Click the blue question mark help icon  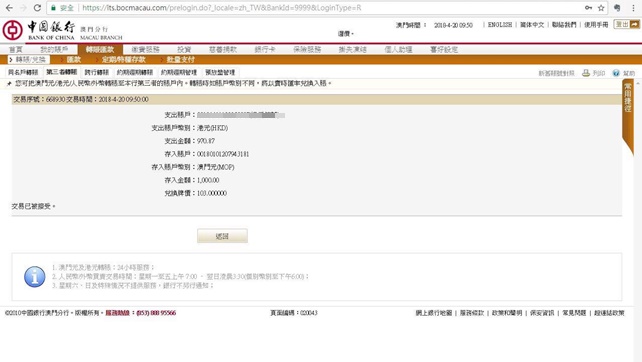click(616, 73)
